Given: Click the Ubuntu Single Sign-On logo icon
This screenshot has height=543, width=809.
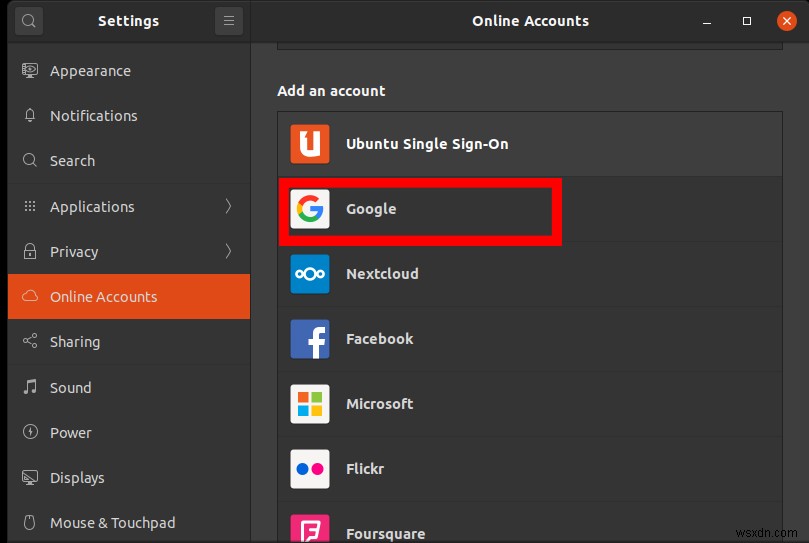Looking at the screenshot, I should tap(310, 144).
